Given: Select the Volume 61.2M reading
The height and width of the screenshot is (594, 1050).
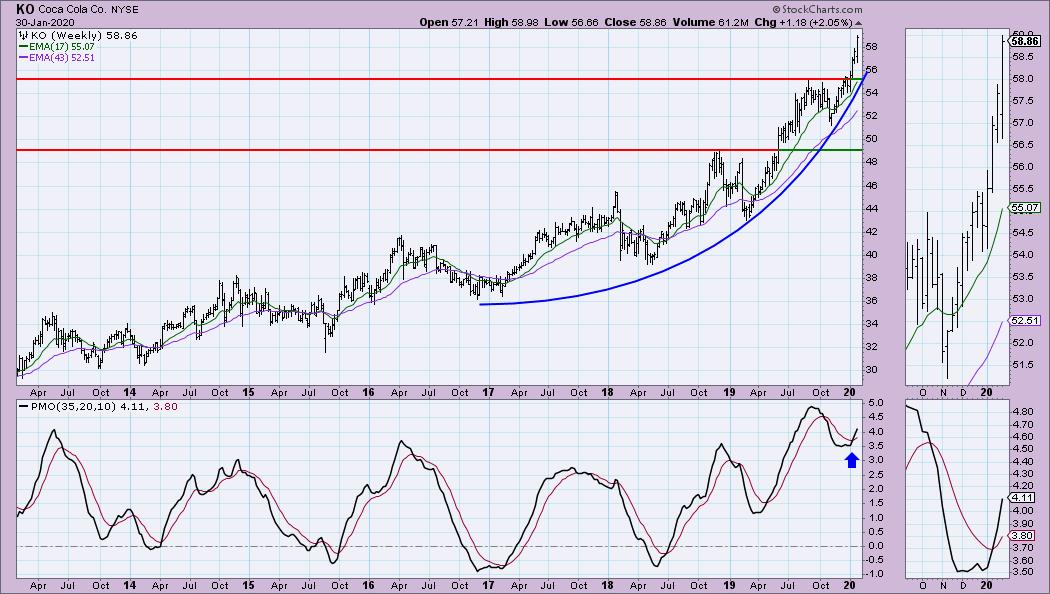Looking at the screenshot, I should click(x=710, y=22).
